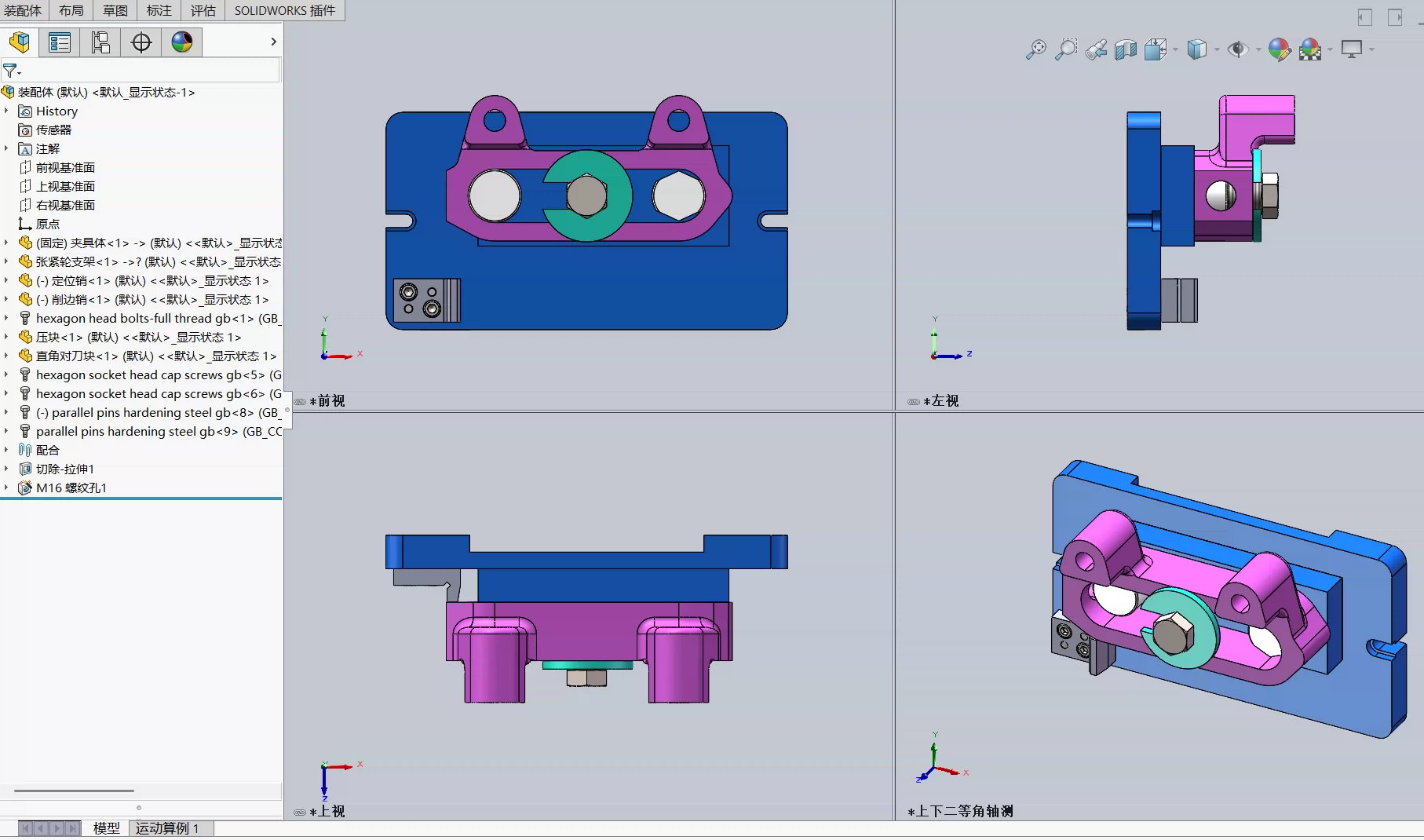Open the DimXpertManager crosshair tab

click(141, 42)
